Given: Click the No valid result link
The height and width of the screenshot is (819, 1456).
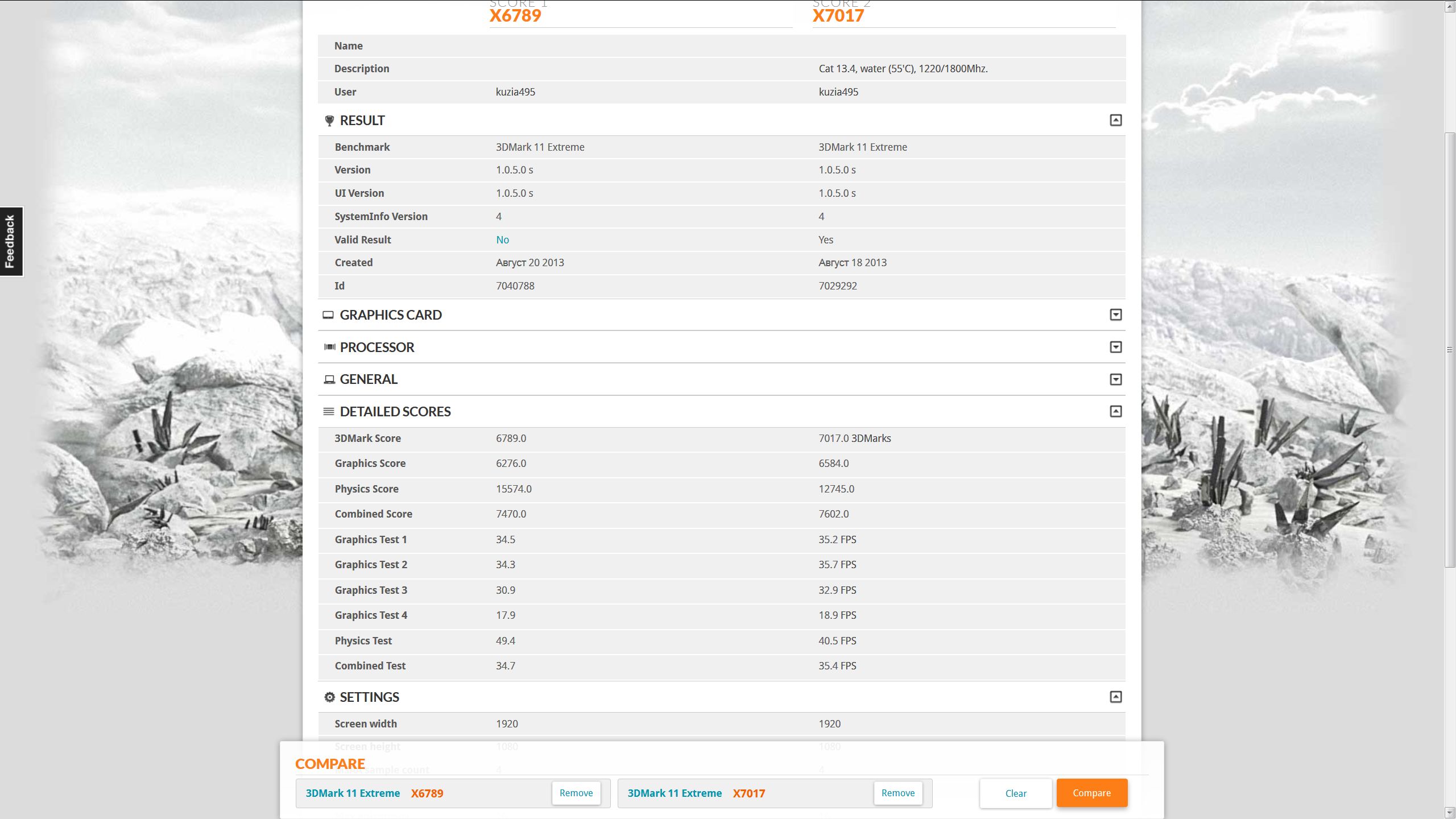Looking at the screenshot, I should pyautogui.click(x=502, y=240).
